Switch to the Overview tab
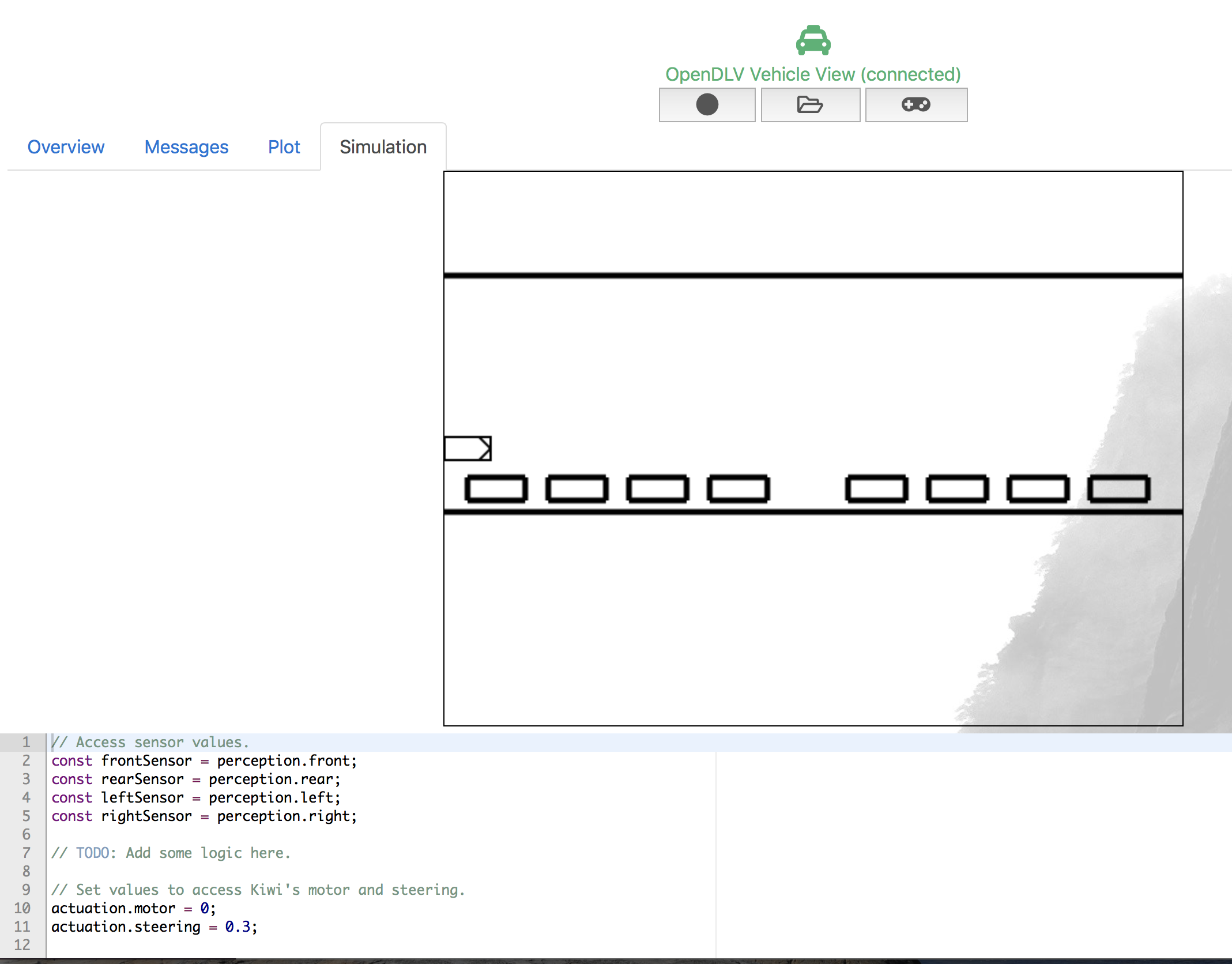This screenshot has height=964, width=1232. coord(66,147)
